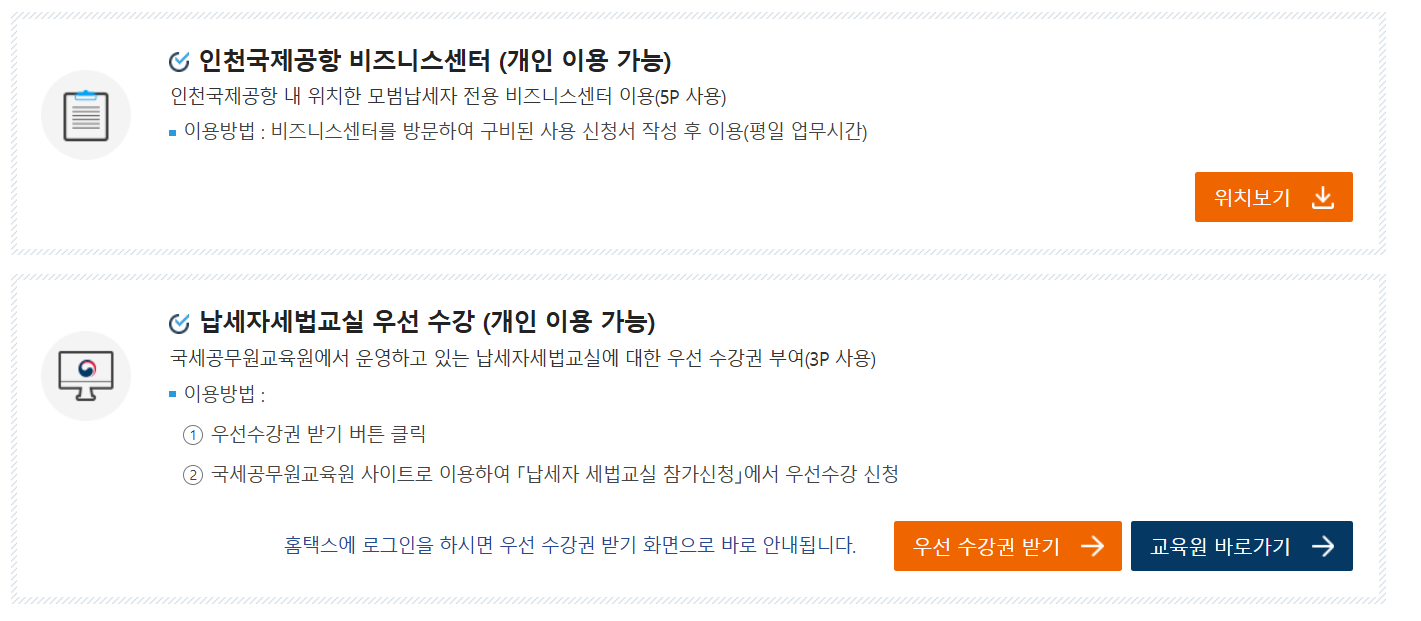
Task: Click the circled number 1 step marker
Action: pos(193,435)
